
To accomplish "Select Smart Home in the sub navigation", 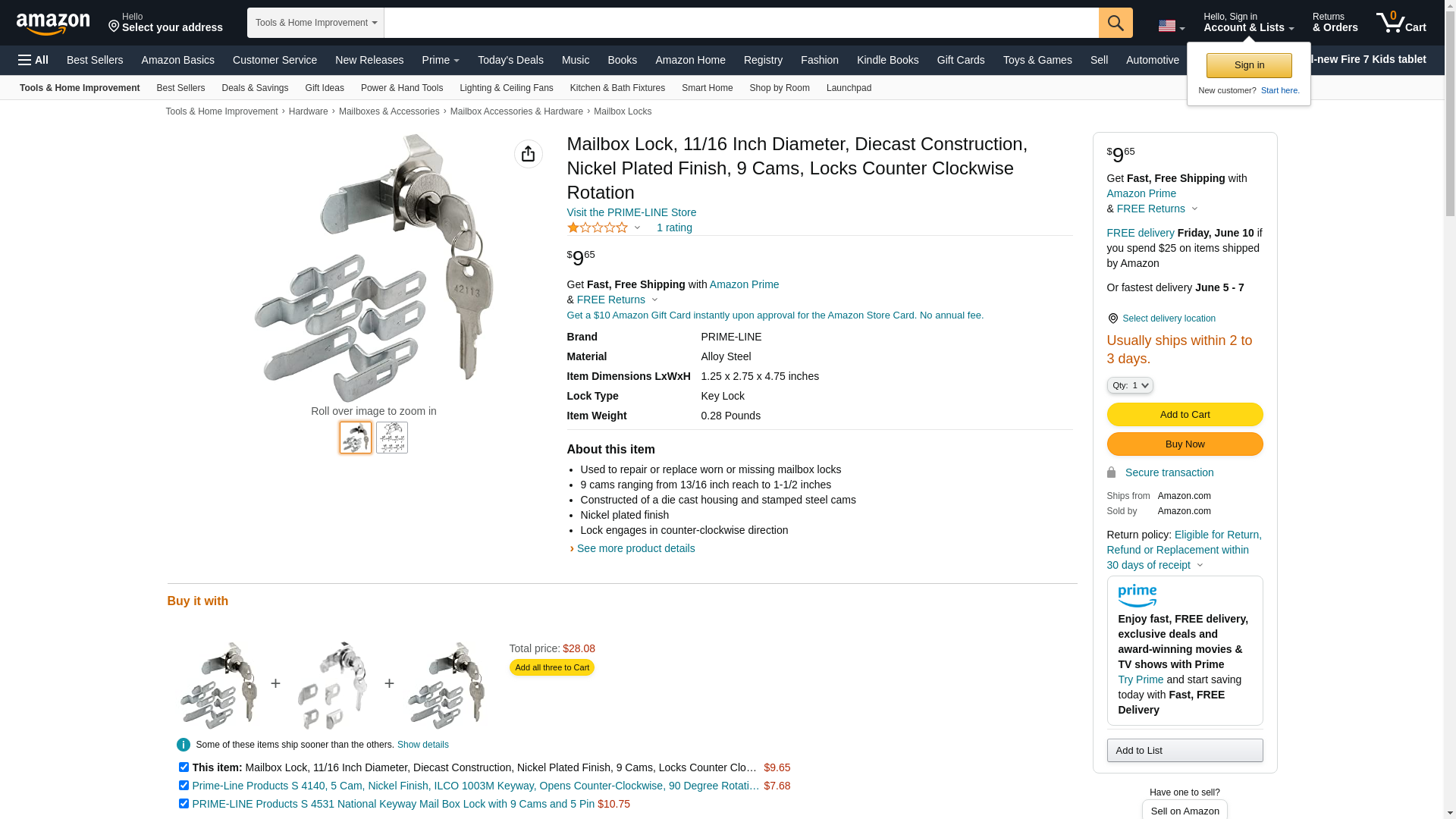I will (707, 88).
